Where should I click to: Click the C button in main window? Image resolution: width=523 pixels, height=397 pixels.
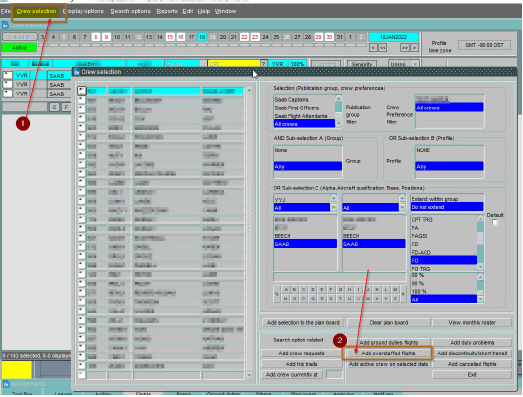54,107
